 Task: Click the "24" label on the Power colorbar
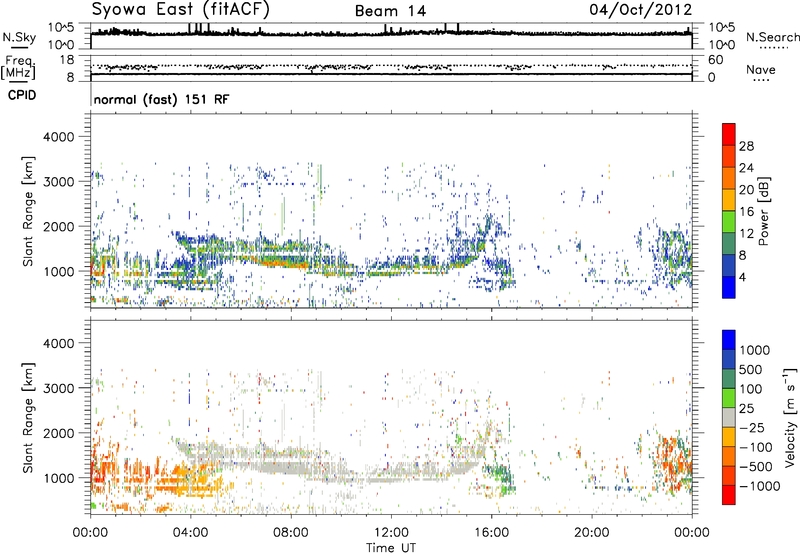coord(746,168)
